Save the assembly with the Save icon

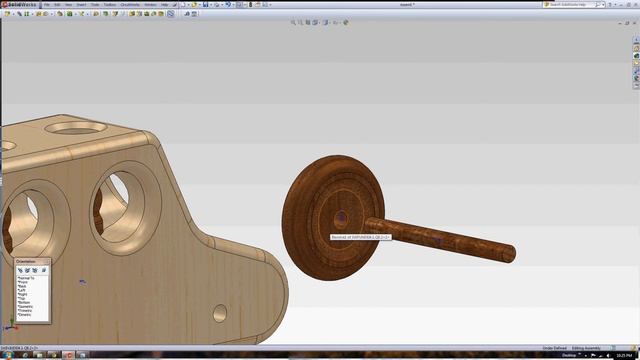[205, 5]
